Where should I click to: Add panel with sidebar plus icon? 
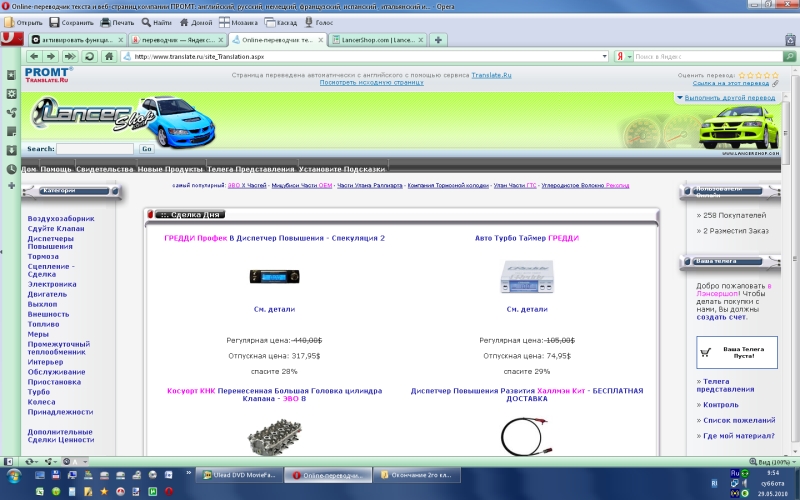click(11, 186)
